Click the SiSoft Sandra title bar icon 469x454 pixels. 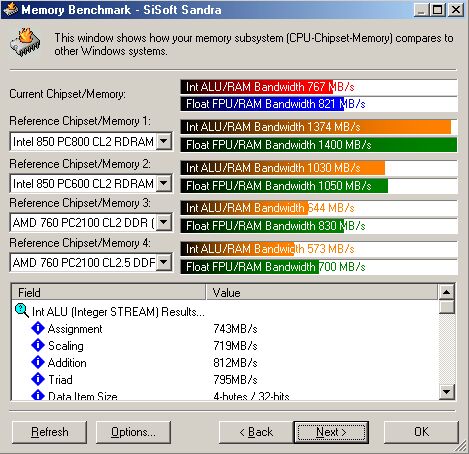tap(10, 9)
